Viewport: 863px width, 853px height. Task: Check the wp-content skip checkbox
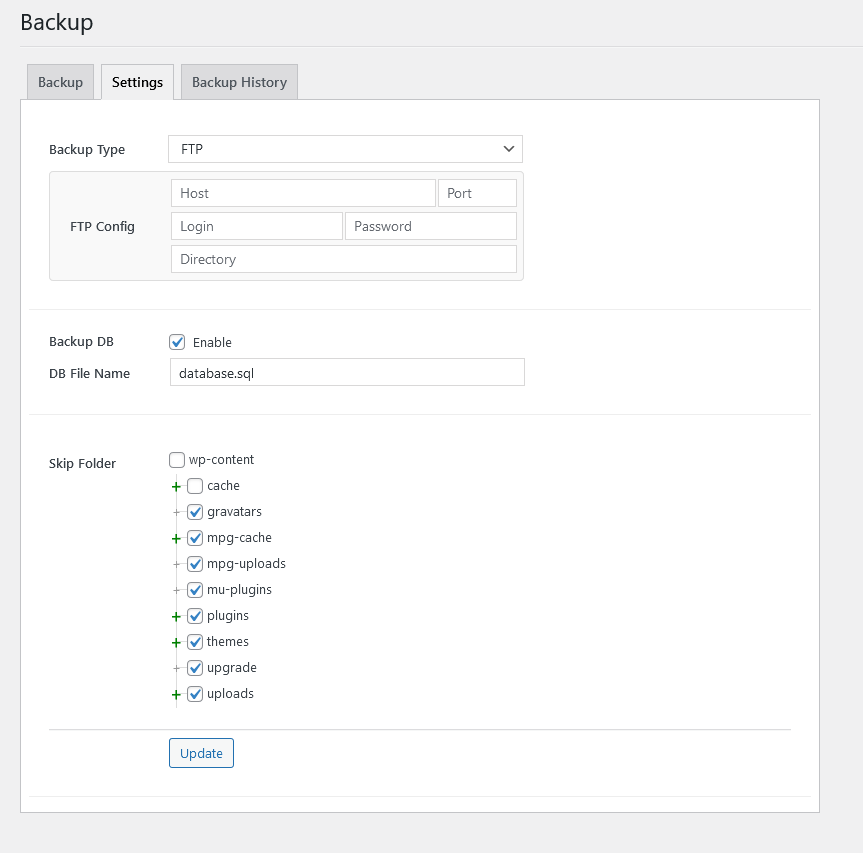(177, 460)
